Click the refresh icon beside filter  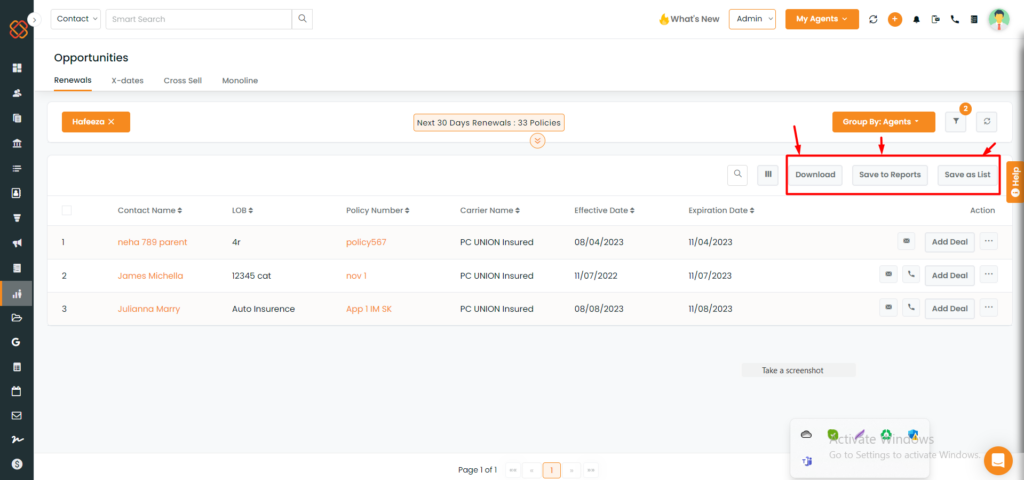point(987,121)
